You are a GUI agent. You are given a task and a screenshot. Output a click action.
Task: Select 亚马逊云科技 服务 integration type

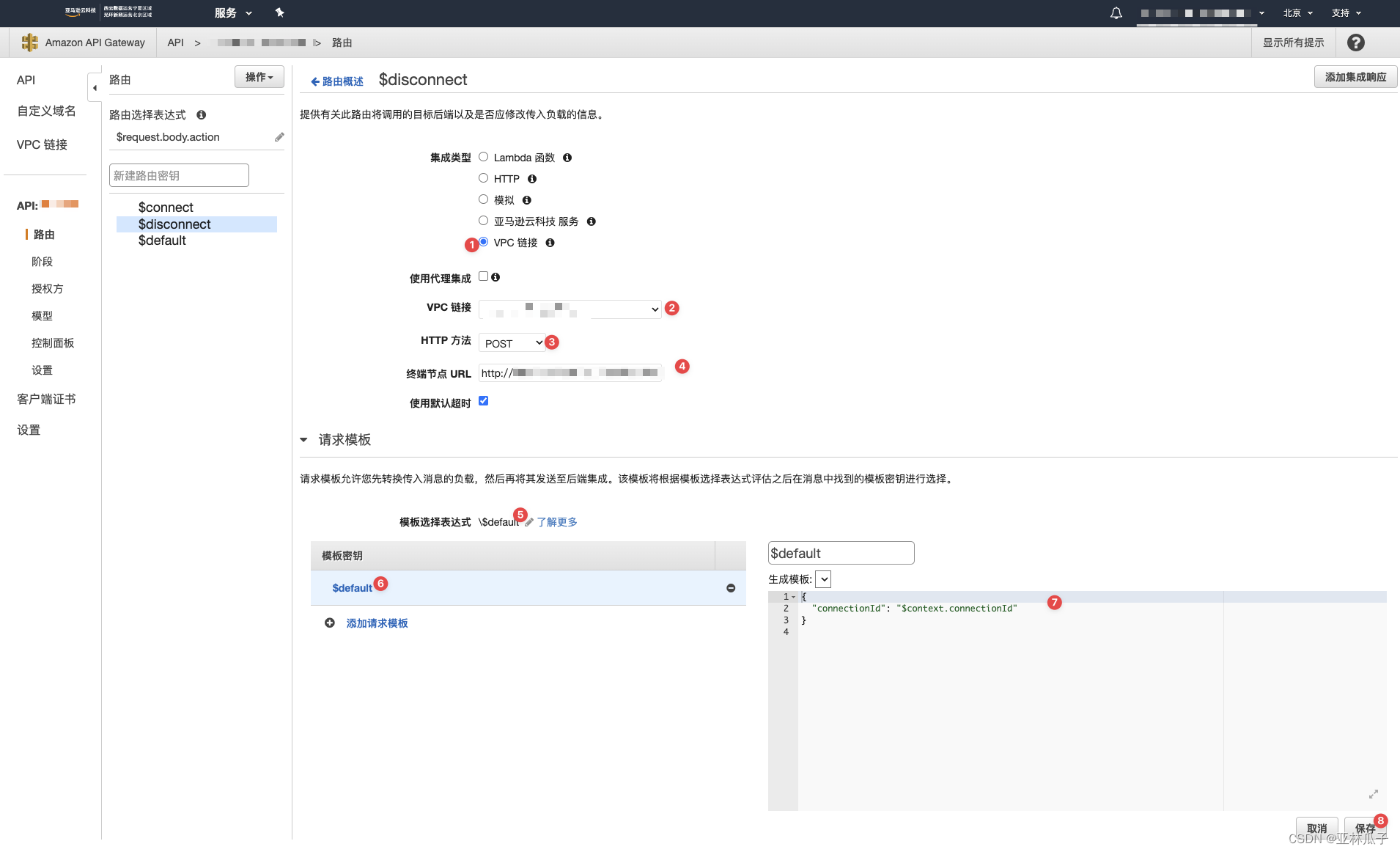(484, 221)
